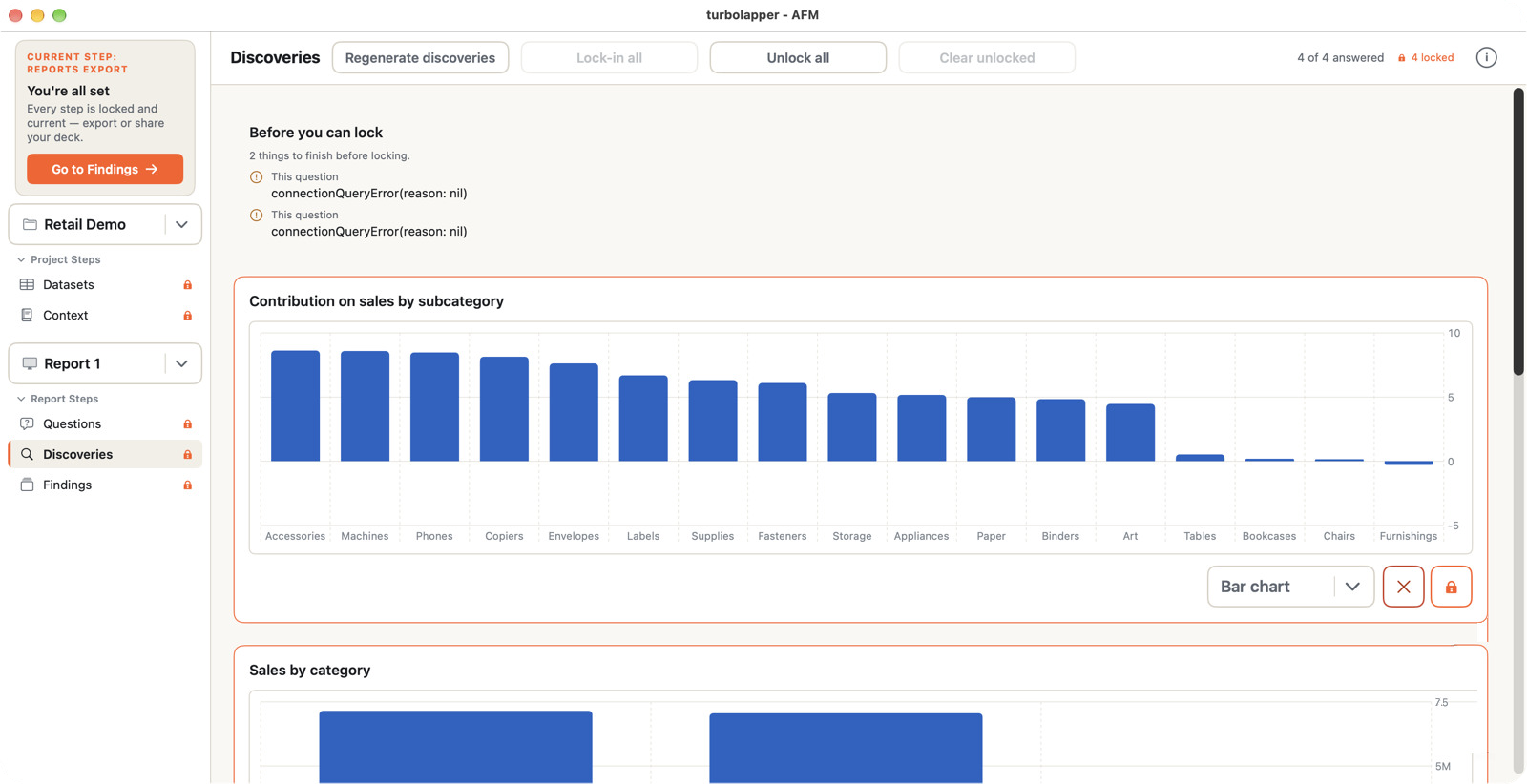Screen dimensions: 1527x784
Task: Click the Report 1 monitor icon
Action: (x=30, y=363)
